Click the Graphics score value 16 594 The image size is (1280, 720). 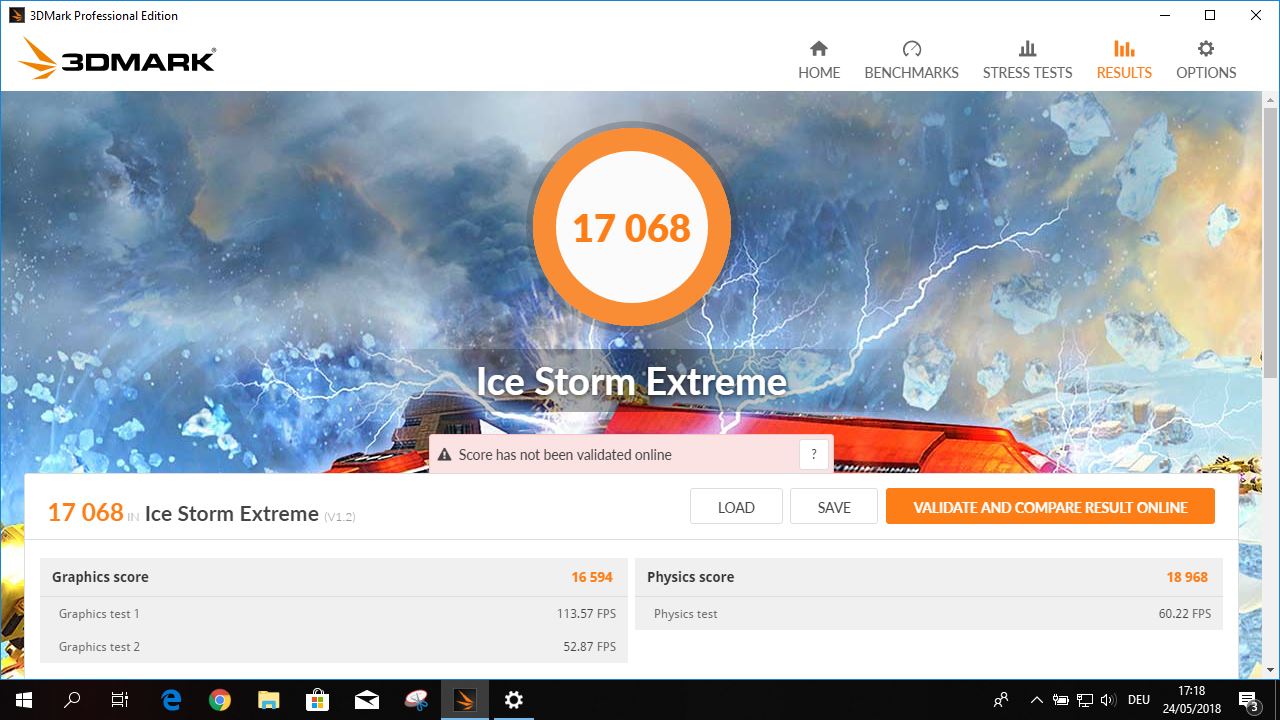(x=592, y=577)
